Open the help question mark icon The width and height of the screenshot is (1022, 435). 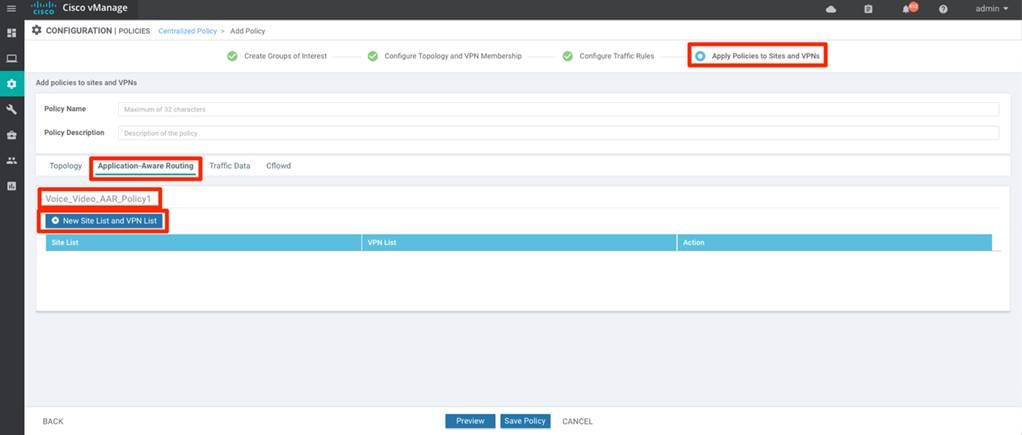coord(943,9)
